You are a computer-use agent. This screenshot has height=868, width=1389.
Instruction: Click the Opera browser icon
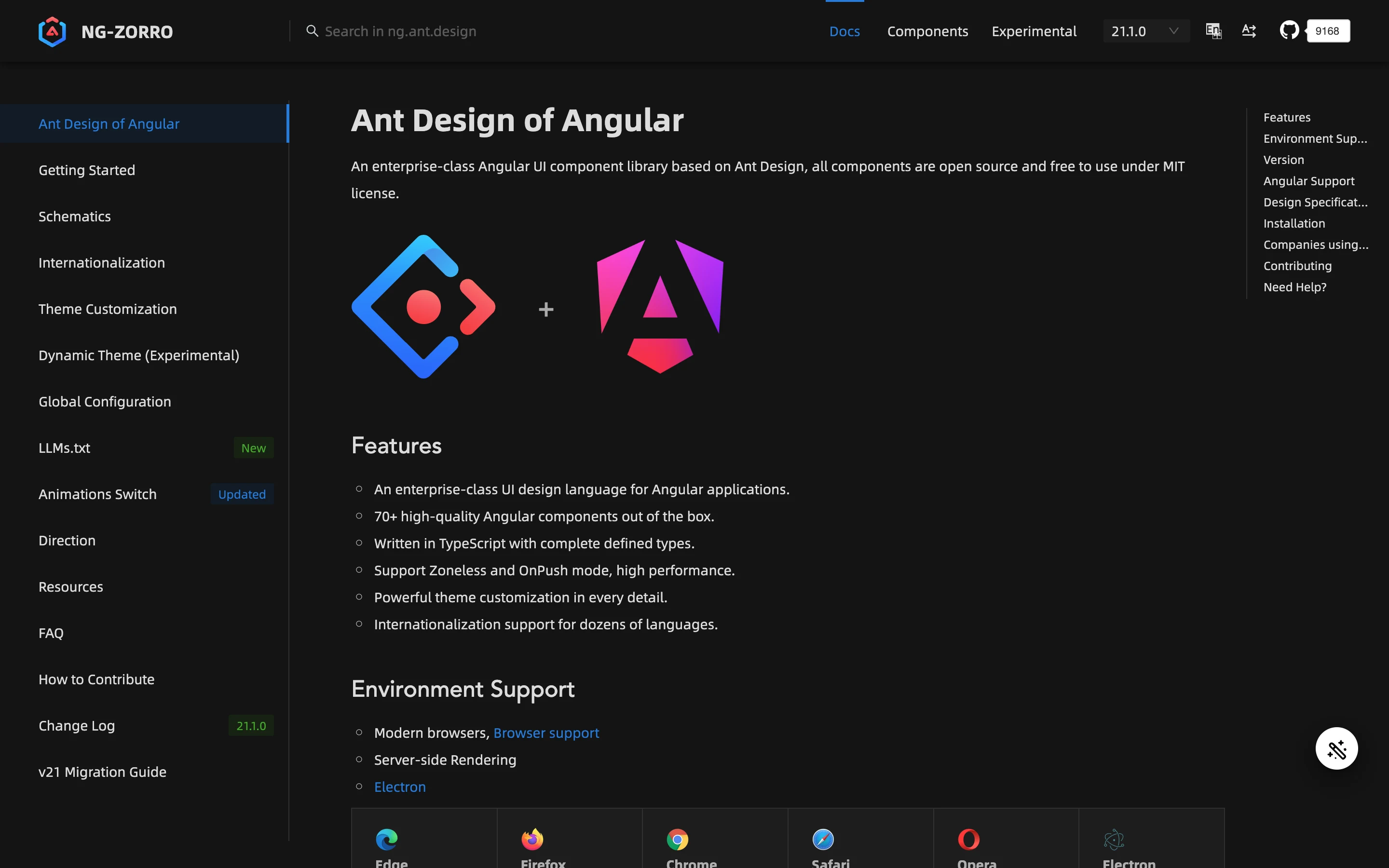(969, 839)
